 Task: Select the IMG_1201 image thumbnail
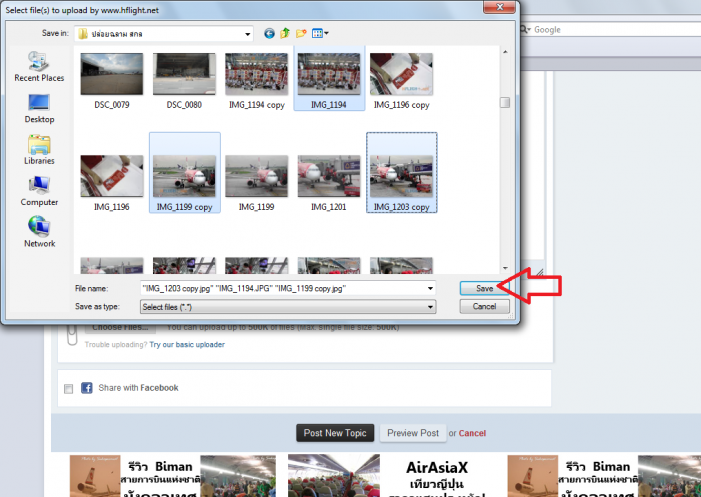pyautogui.click(x=328, y=180)
